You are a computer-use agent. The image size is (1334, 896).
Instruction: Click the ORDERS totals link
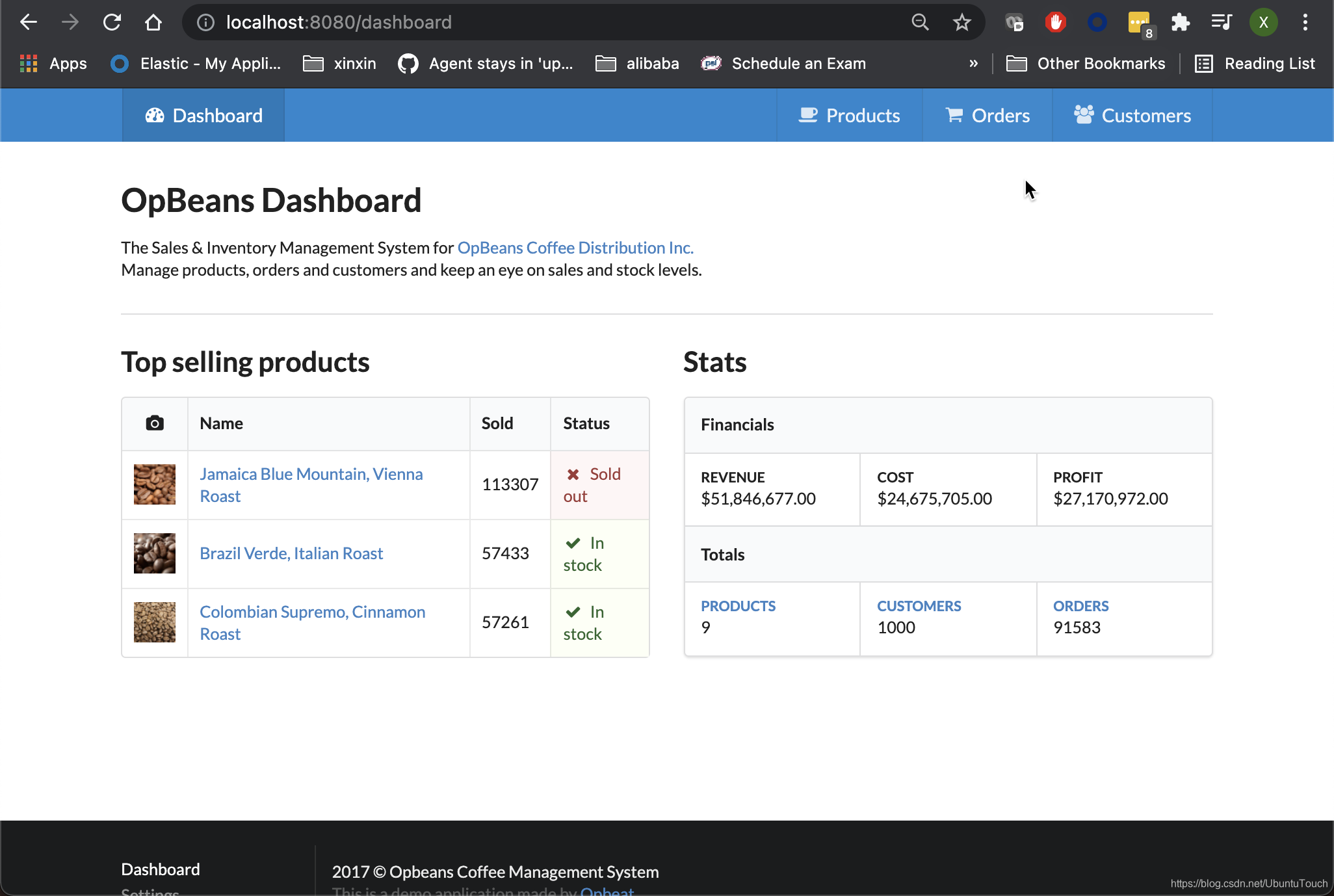[1080, 606]
